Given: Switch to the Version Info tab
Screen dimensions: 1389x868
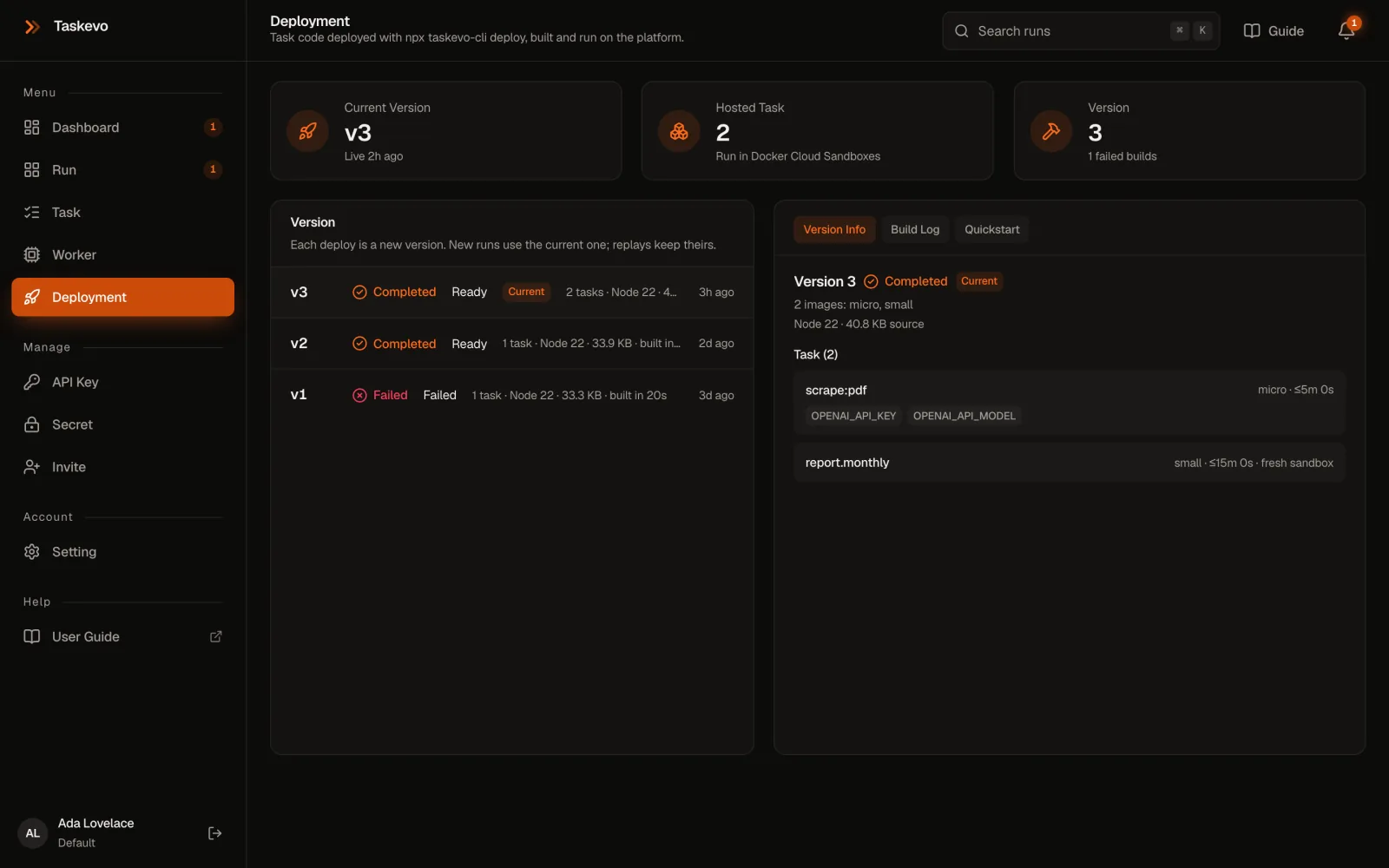Looking at the screenshot, I should (834, 229).
